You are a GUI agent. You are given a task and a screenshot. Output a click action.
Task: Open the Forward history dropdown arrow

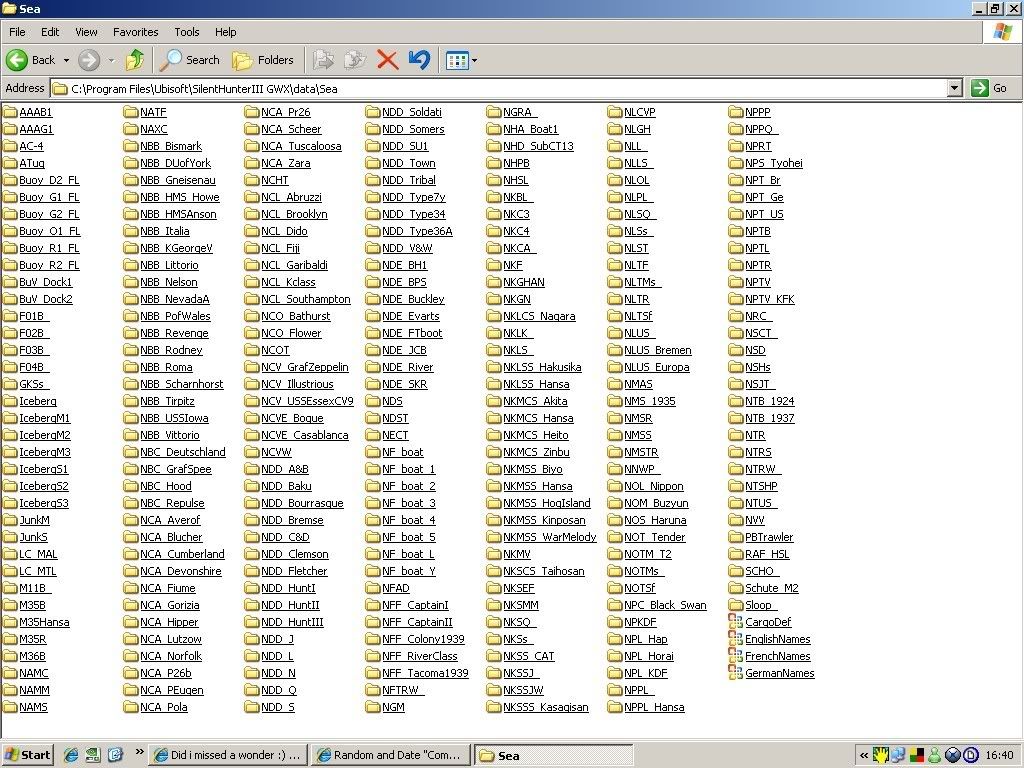111,61
